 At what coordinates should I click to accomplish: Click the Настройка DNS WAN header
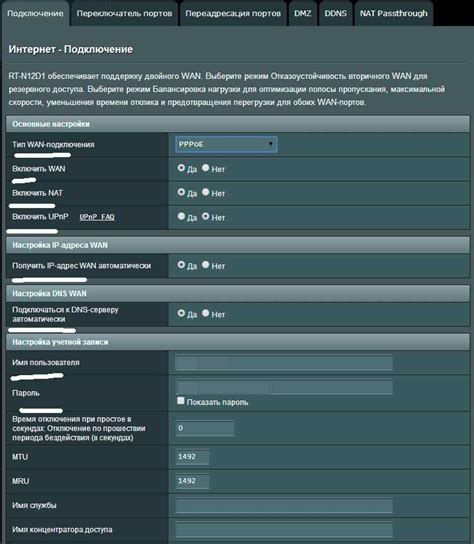(x=238, y=294)
